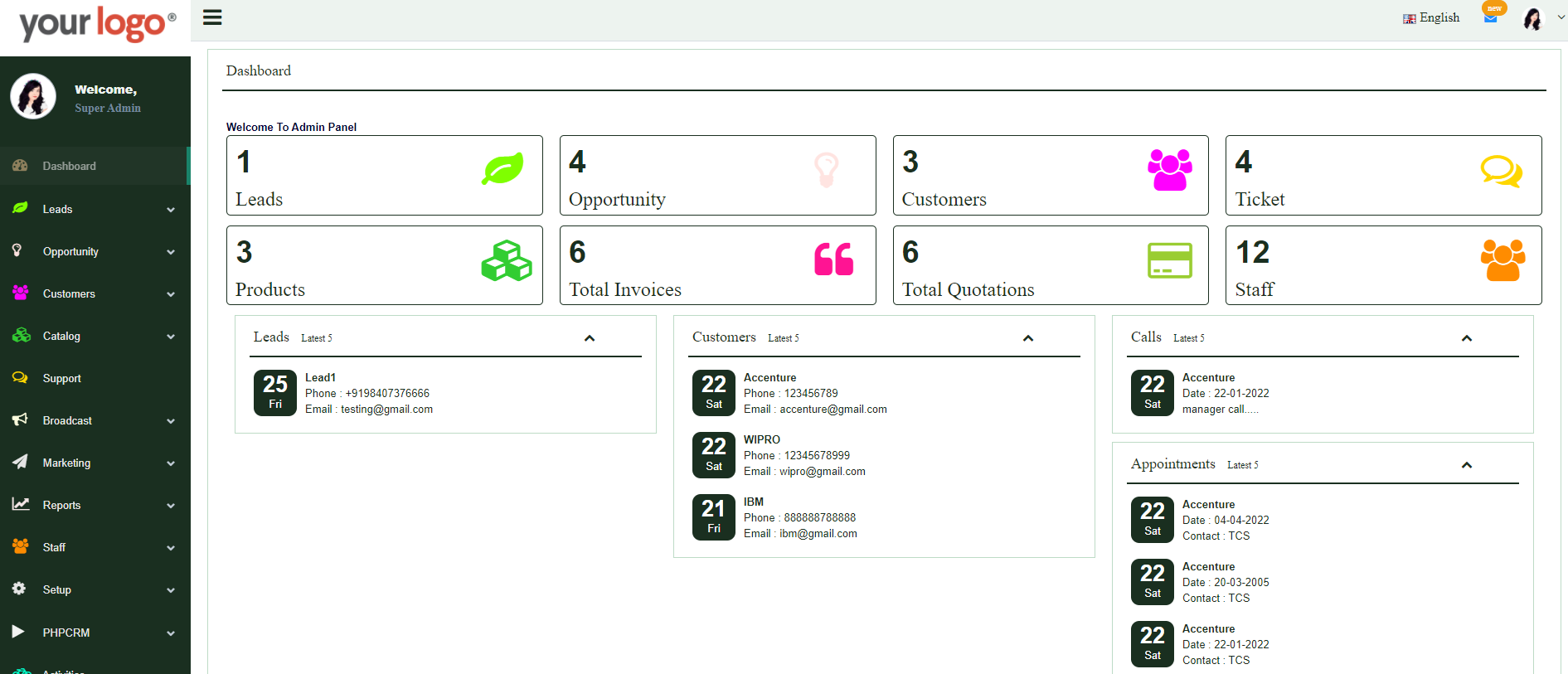Collapse the Appointments Latest 5 panel
Screen dimensions: 1568x674
point(1467,465)
